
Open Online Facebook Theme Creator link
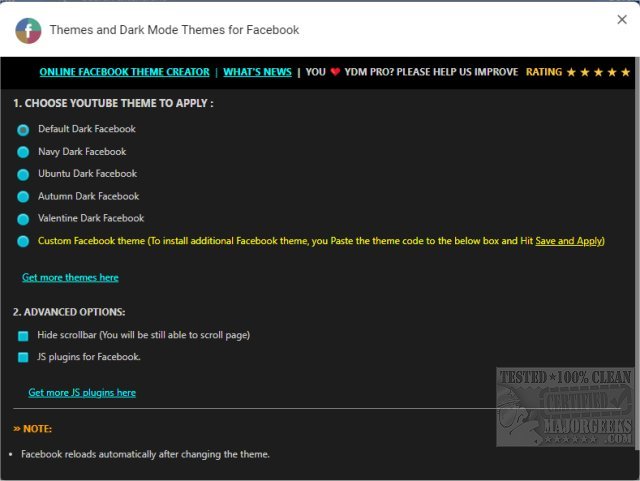coord(124,72)
